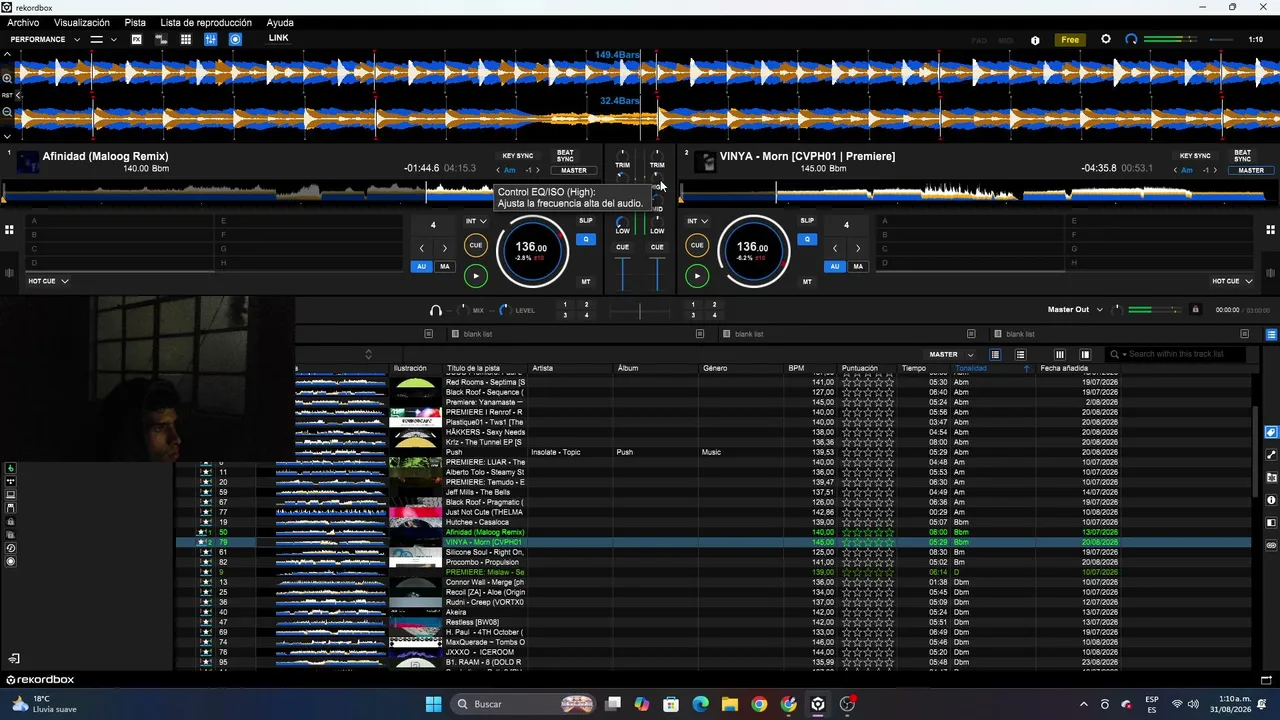This screenshot has width=1280, height=720.
Task: Open the Archivo menu
Action: tap(23, 22)
